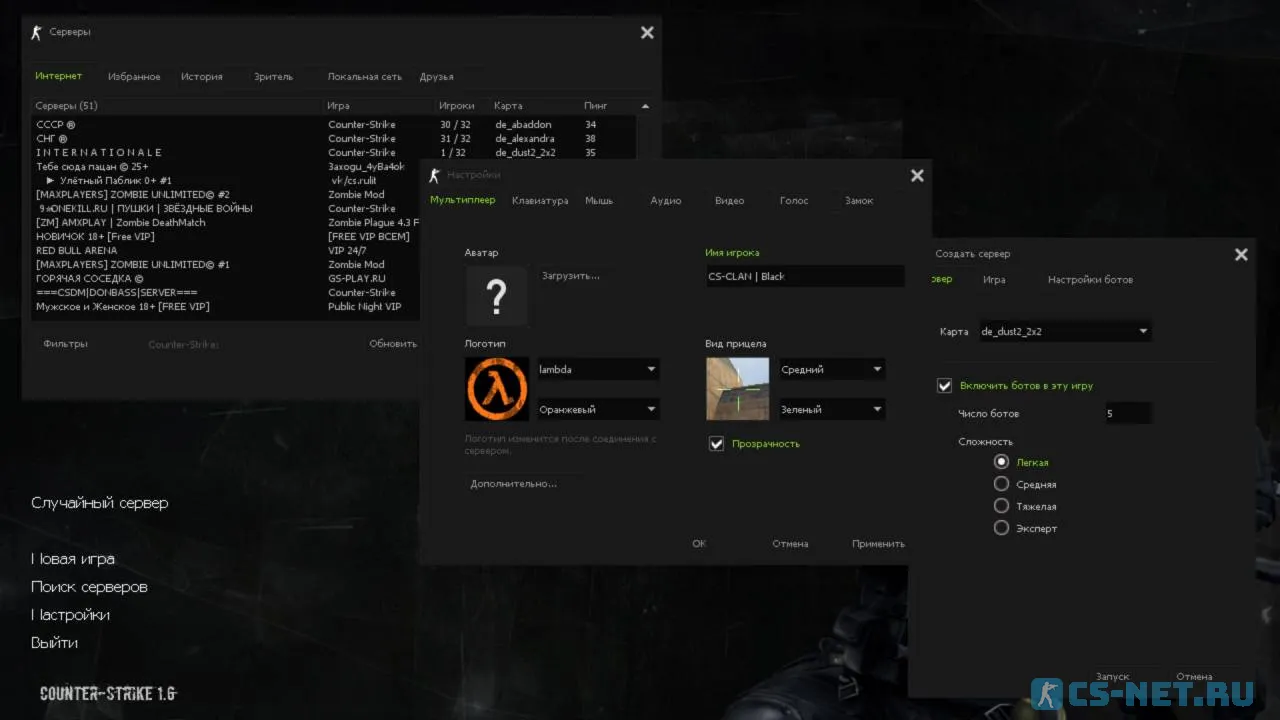
Task: Select the I N T E R N A T I O N A L E server
Action: click(335, 153)
